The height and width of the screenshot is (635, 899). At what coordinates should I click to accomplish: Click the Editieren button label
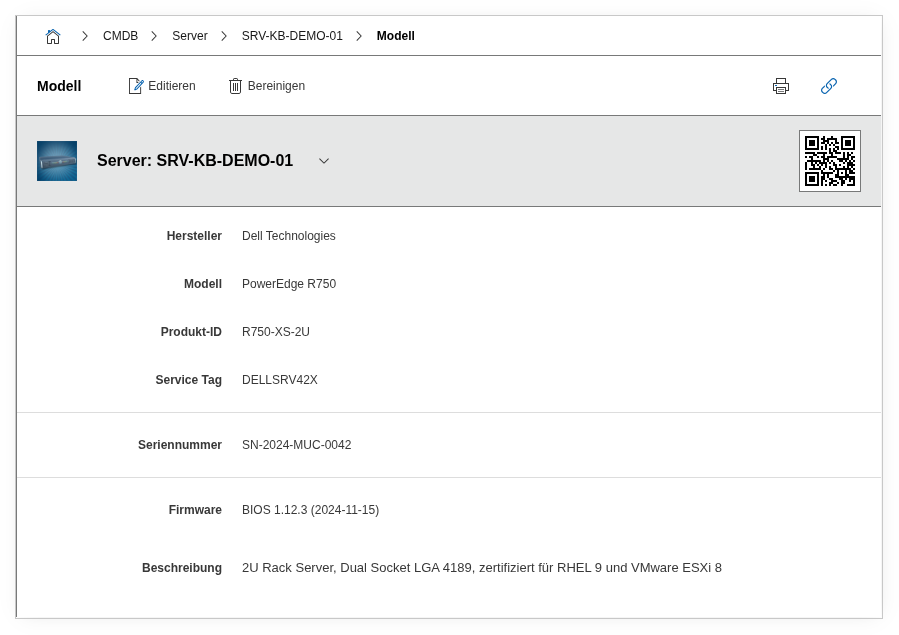[x=172, y=86]
